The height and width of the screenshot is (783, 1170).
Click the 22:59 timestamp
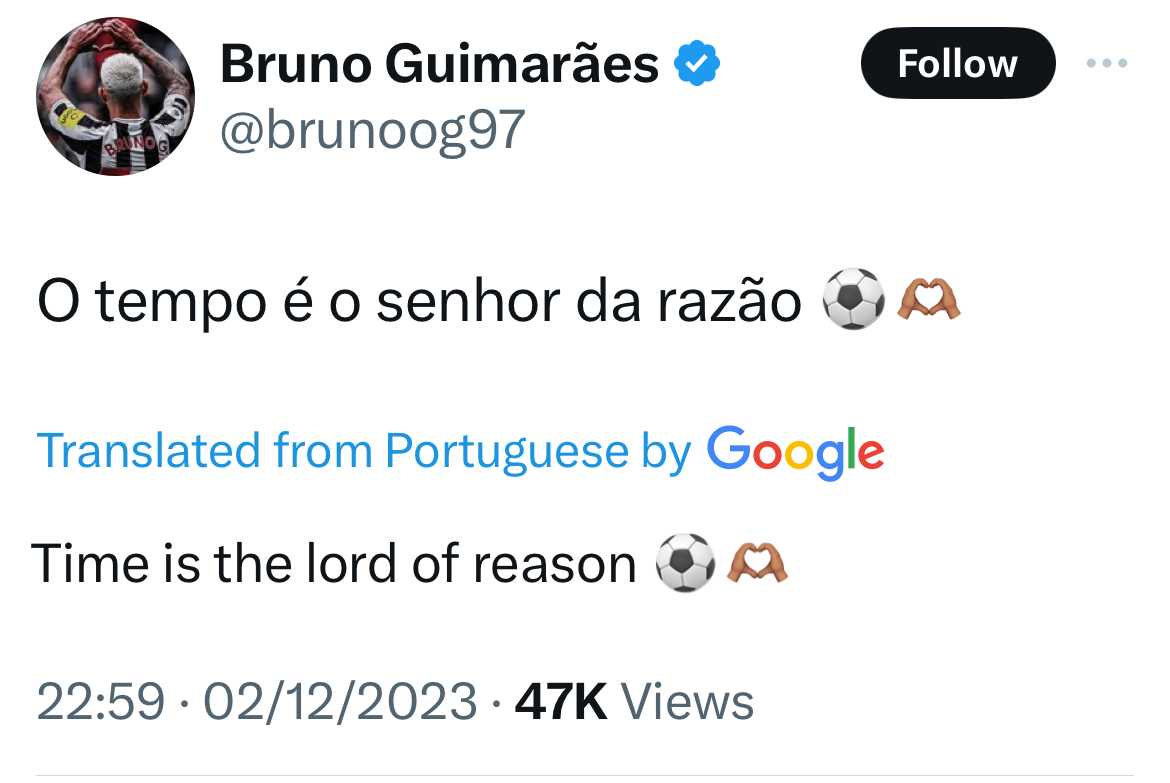click(x=100, y=702)
